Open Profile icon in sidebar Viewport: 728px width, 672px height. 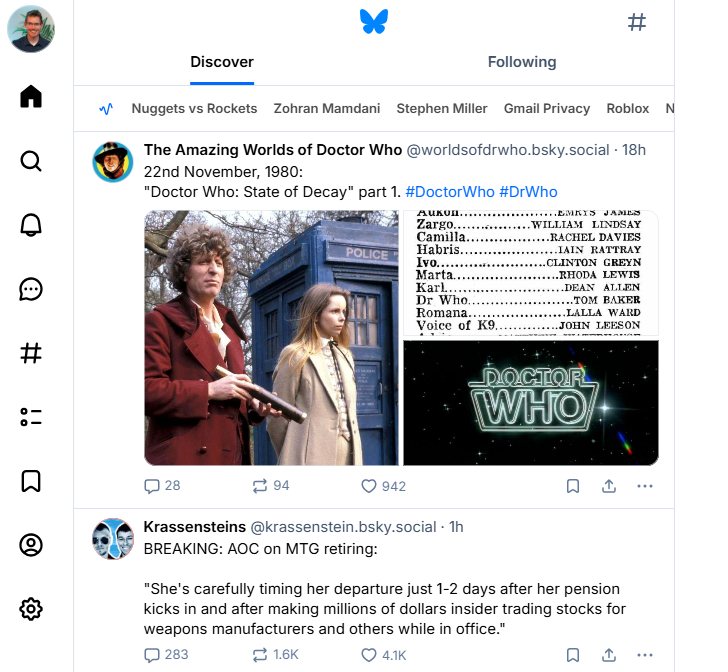(x=31, y=545)
